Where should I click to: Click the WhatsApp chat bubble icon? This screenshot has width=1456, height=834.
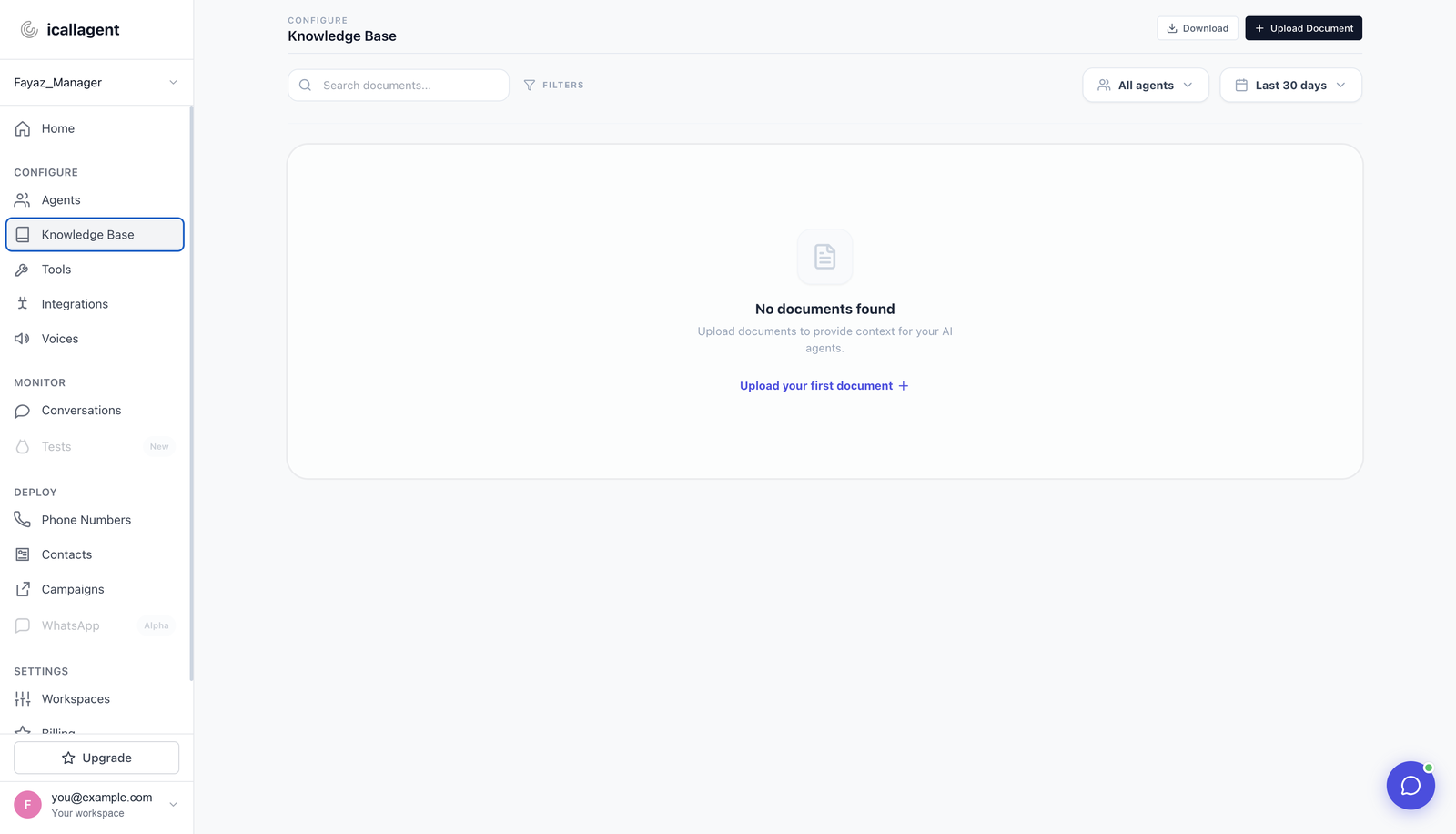[23, 625]
